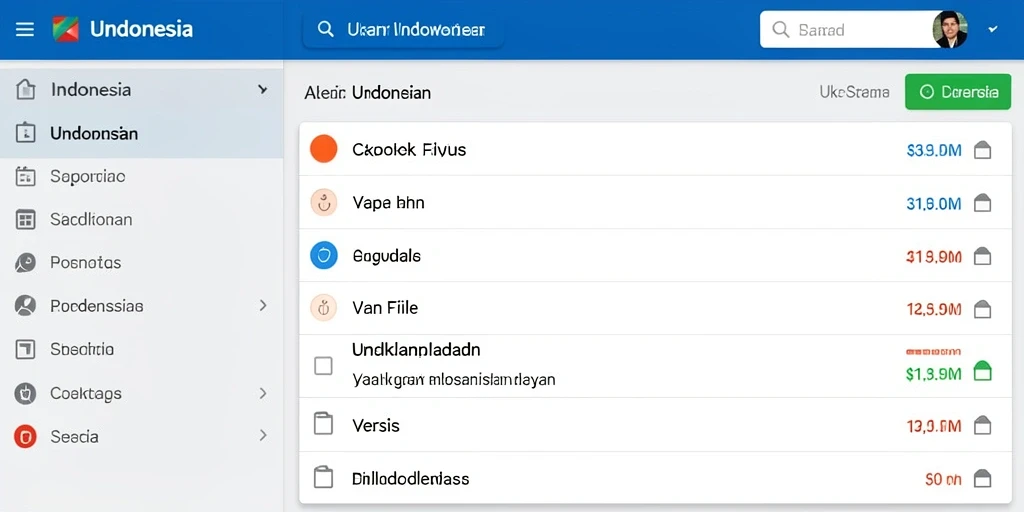Click the Undonesia logo icon
1024x512 pixels.
tap(66, 29)
